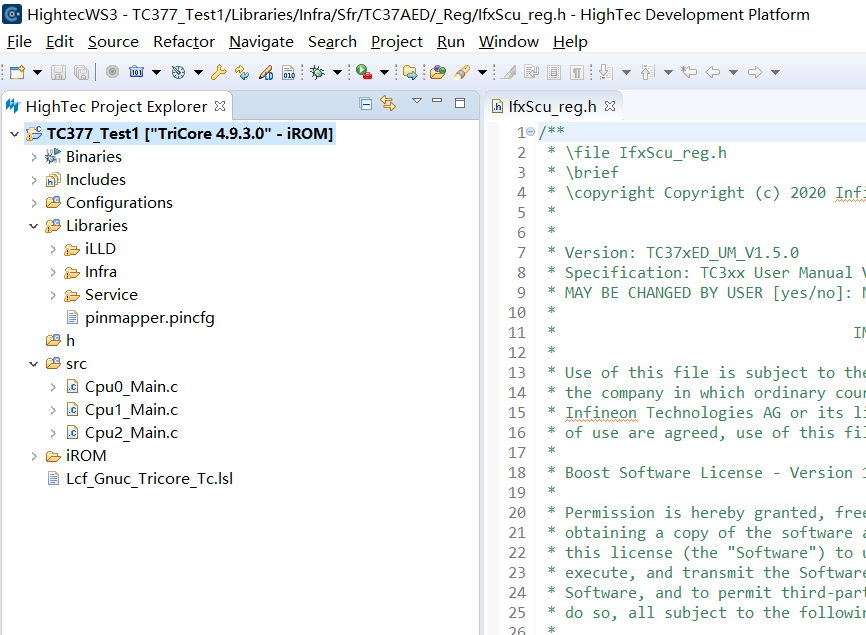
Task: Open the Project Explorer view menu chevron
Action: [x=417, y=102]
